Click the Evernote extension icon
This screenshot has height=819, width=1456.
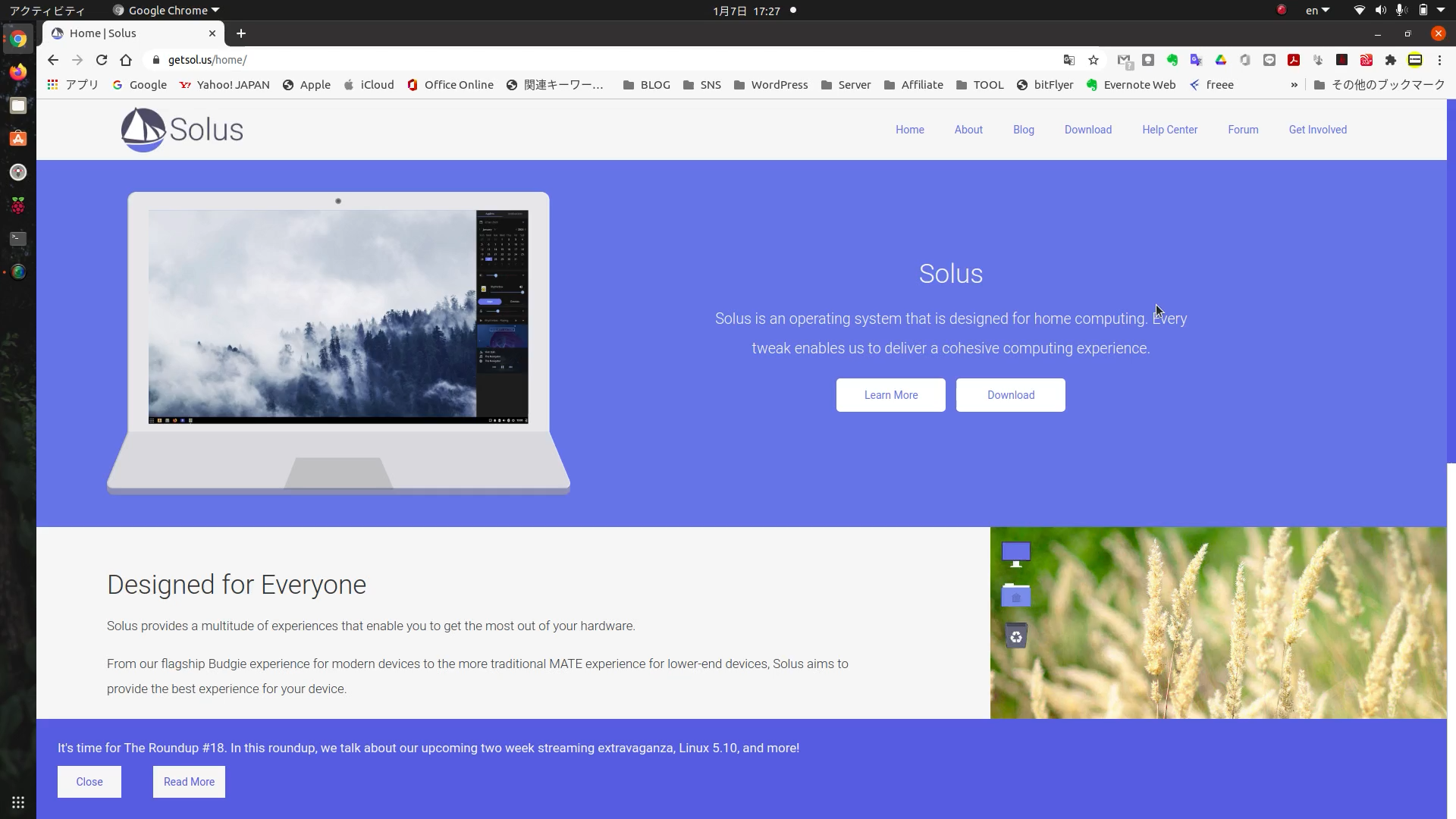click(1172, 60)
